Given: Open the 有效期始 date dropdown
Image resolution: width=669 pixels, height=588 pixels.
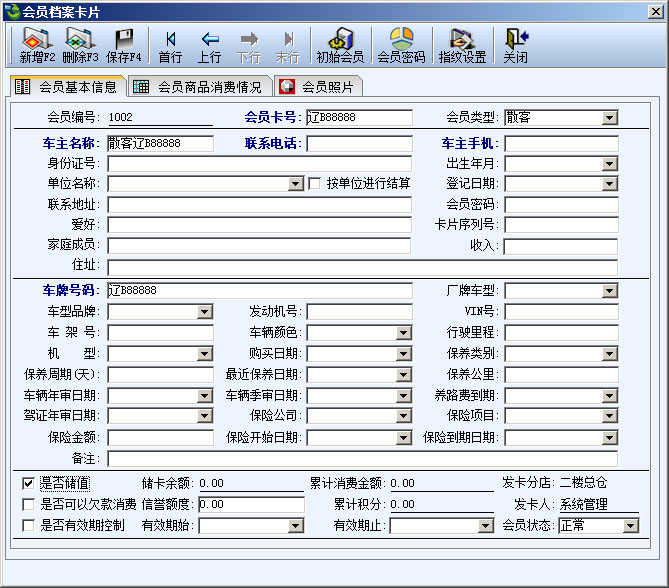Looking at the screenshot, I should tap(296, 526).
